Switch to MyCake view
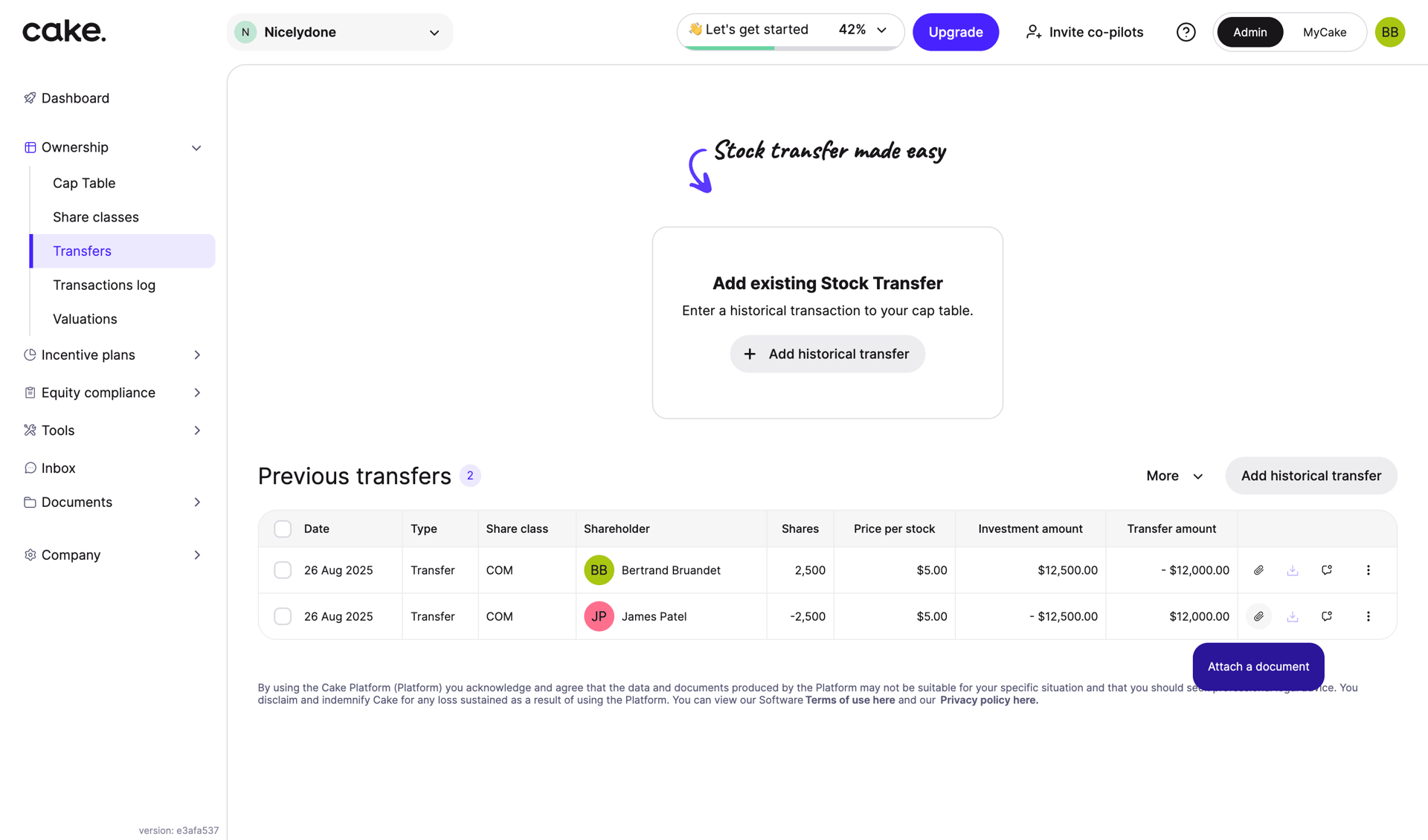 1324,32
